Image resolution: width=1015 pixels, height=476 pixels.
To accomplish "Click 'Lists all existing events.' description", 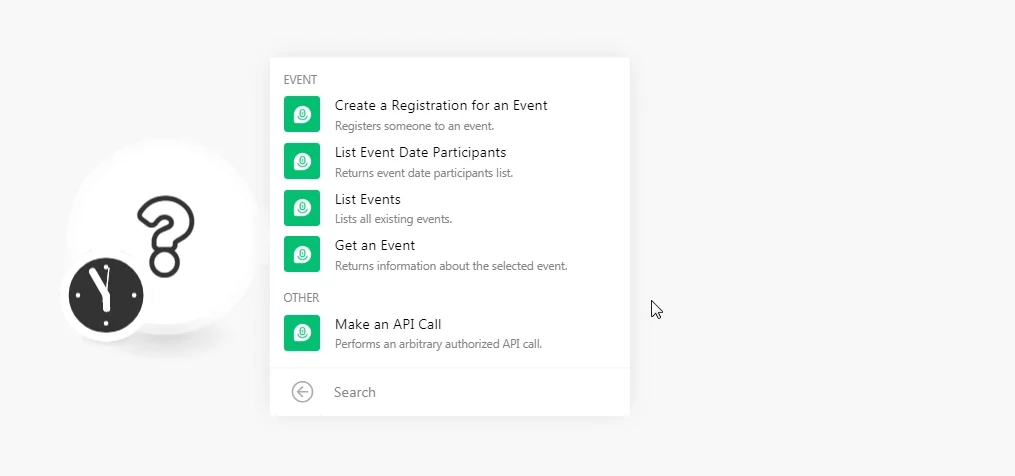I will (394, 219).
